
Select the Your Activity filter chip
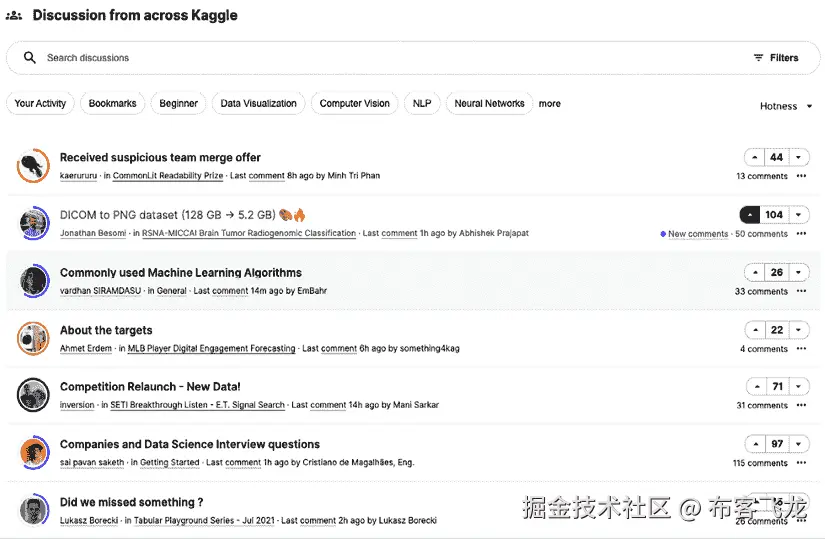40,104
